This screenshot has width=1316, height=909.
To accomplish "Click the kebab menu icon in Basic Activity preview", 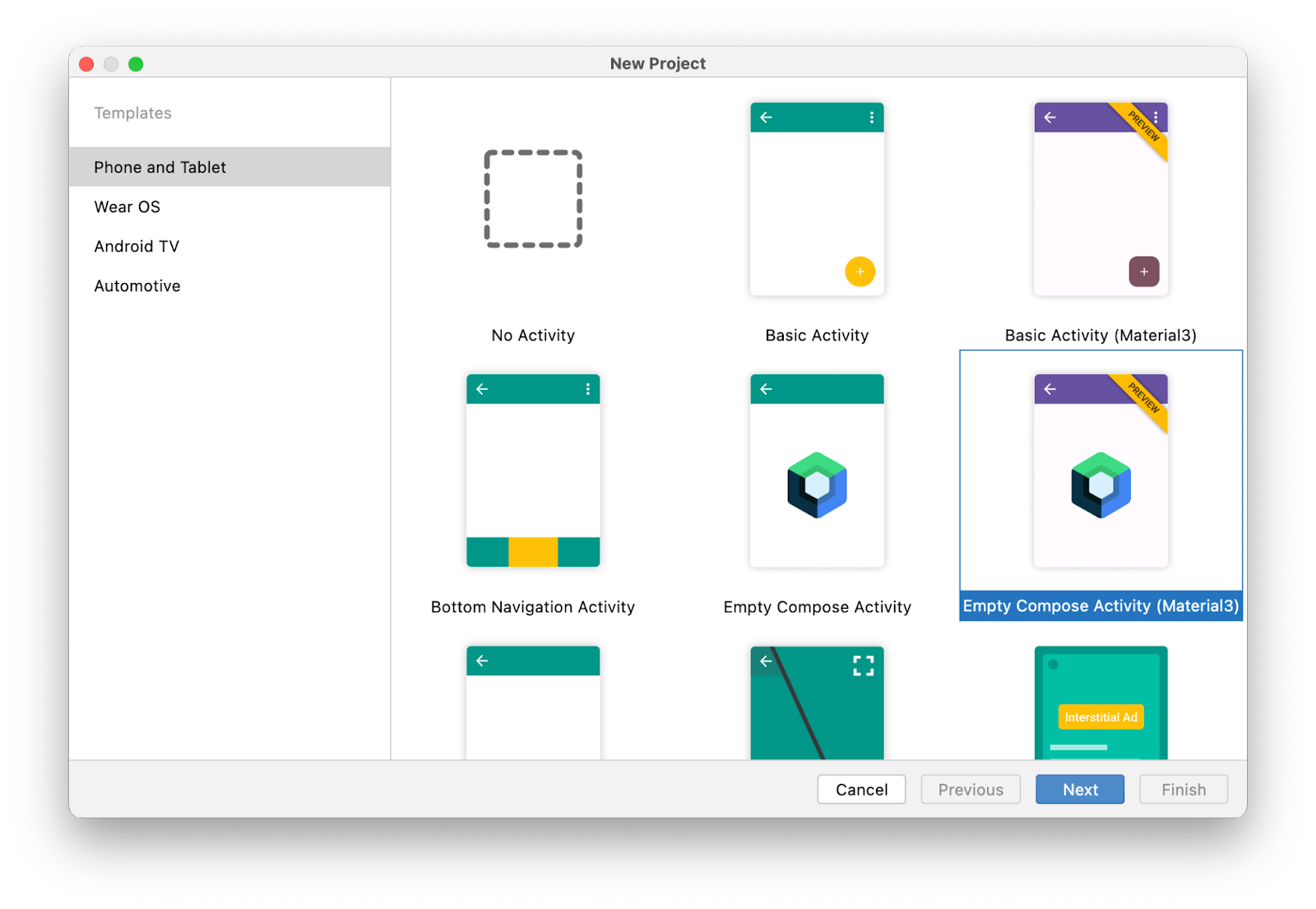I will tap(872, 118).
